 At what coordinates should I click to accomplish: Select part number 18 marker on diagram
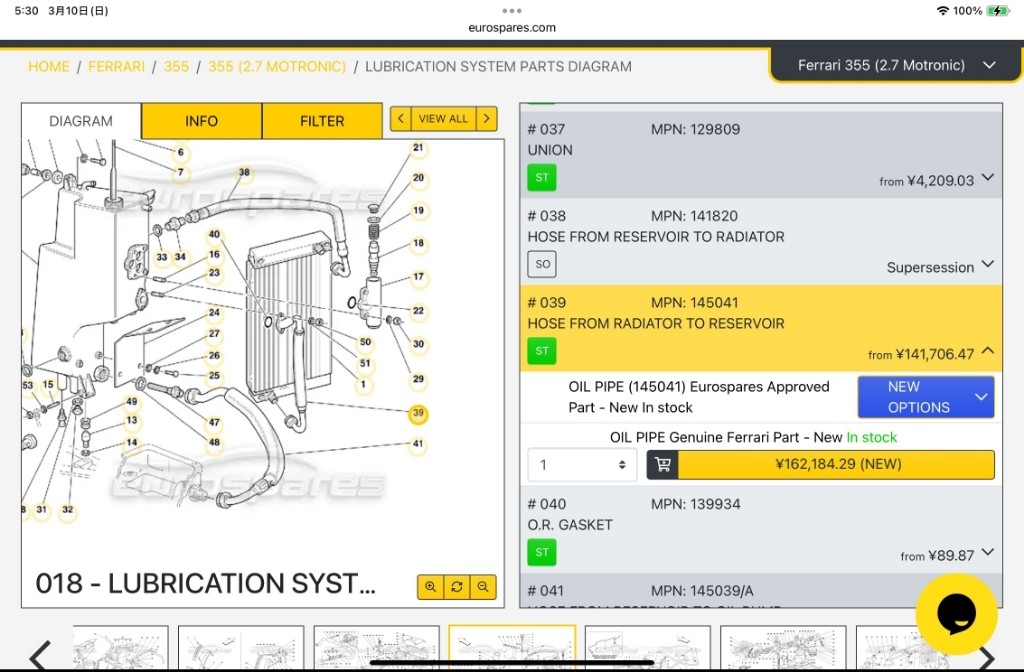(418, 243)
